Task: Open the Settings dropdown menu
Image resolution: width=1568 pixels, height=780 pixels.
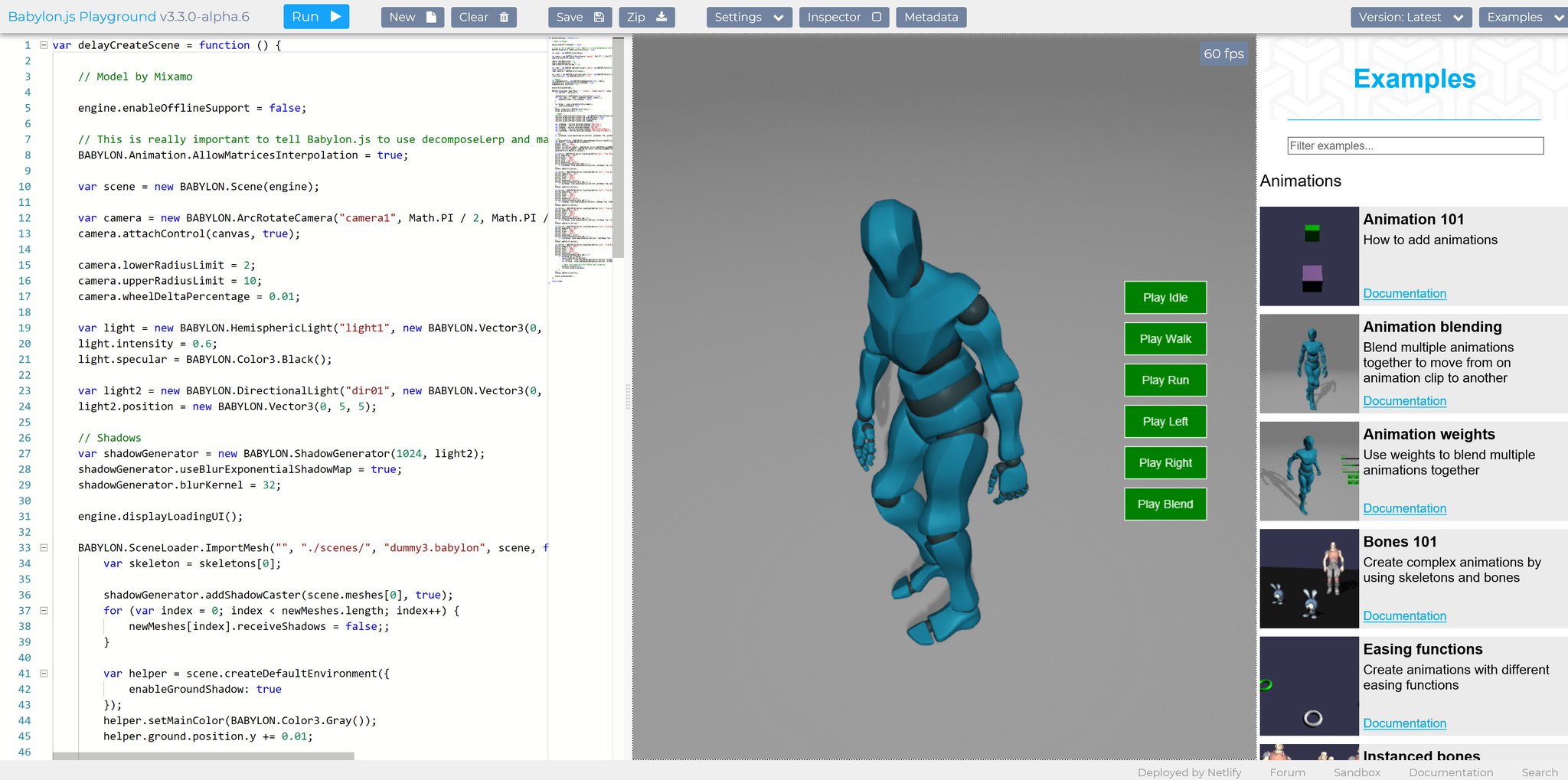Action: click(749, 17)
